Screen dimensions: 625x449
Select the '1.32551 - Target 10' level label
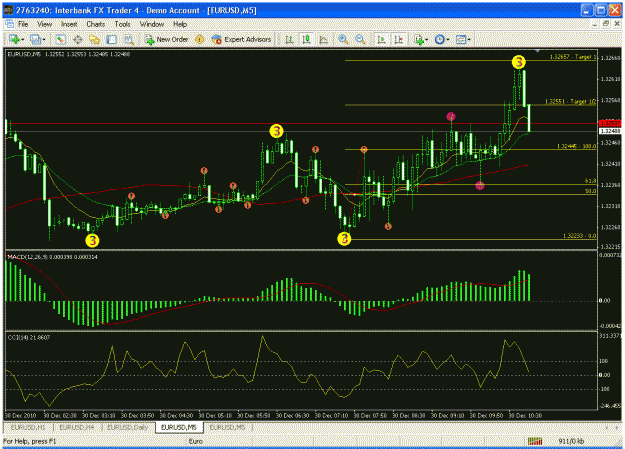pos(570,102)
